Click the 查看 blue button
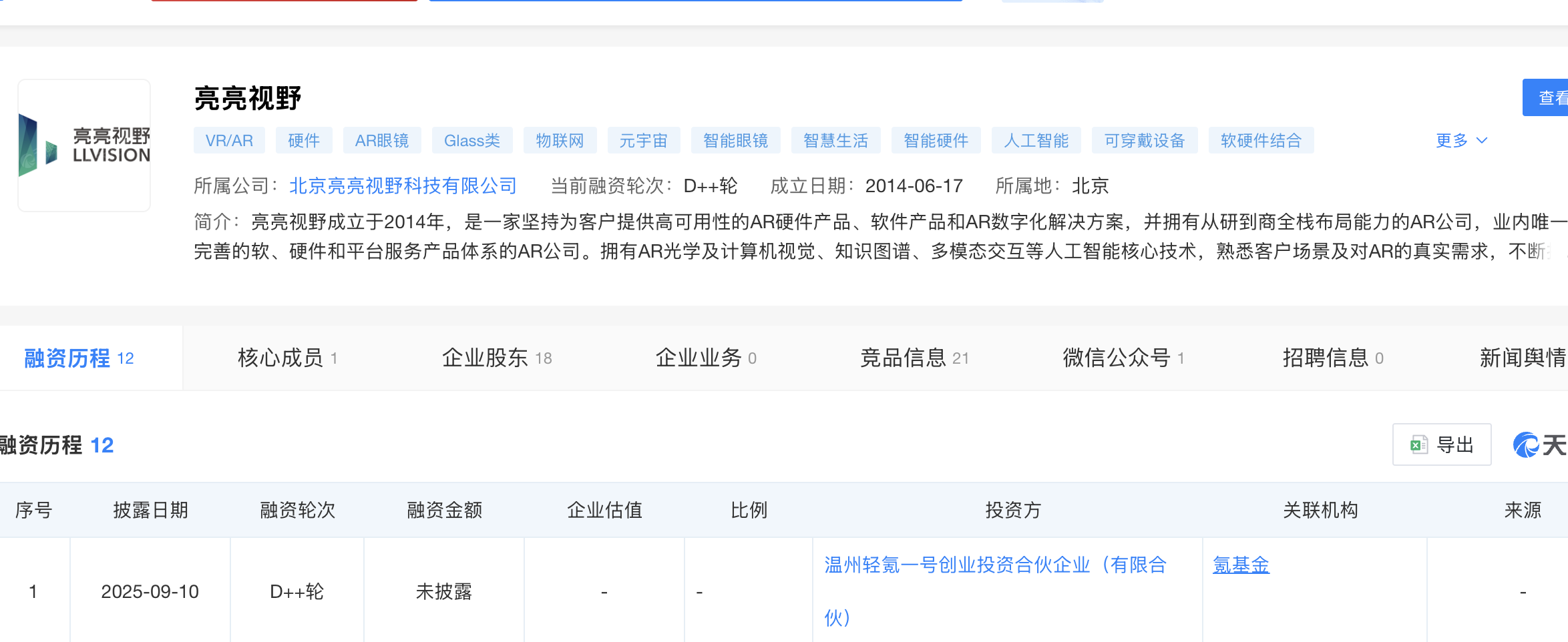The height and width of the screenshot is (642, 1568). click(x=1545, y=97)
